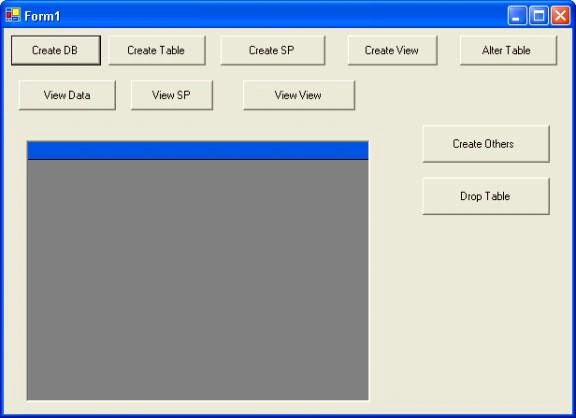Screen dimensions: 576x418
Task: Maximize the Form1 window
Action: (x=539, y=16)
